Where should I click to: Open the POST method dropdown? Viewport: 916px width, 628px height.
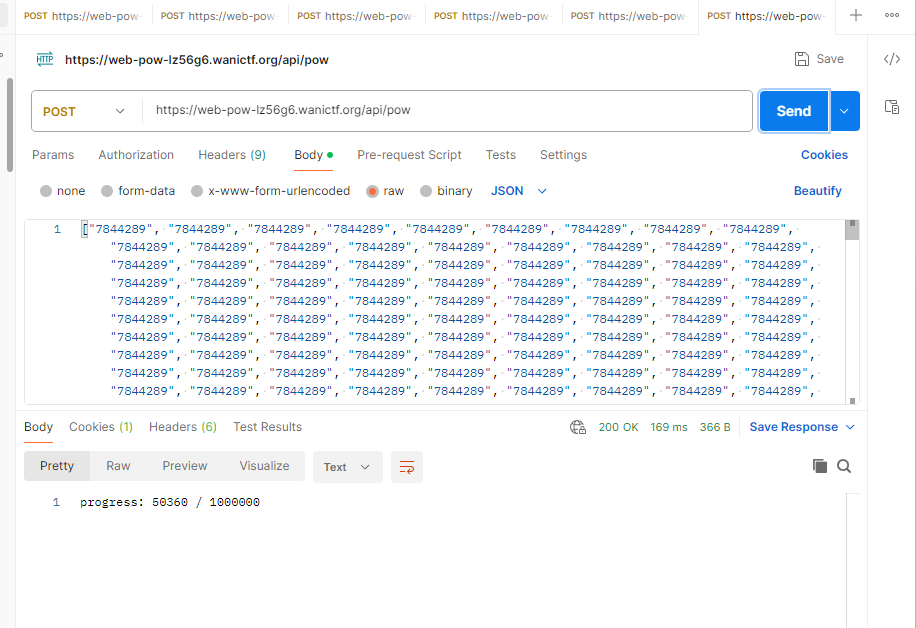click(84, 111)
